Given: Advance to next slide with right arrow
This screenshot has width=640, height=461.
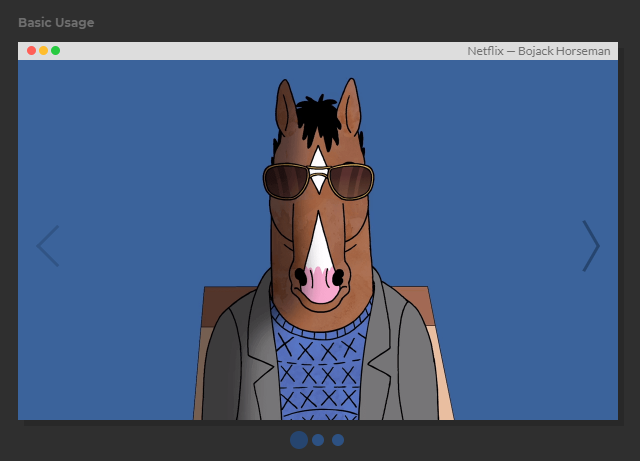Looking at the screenshot, I should 591,246.
